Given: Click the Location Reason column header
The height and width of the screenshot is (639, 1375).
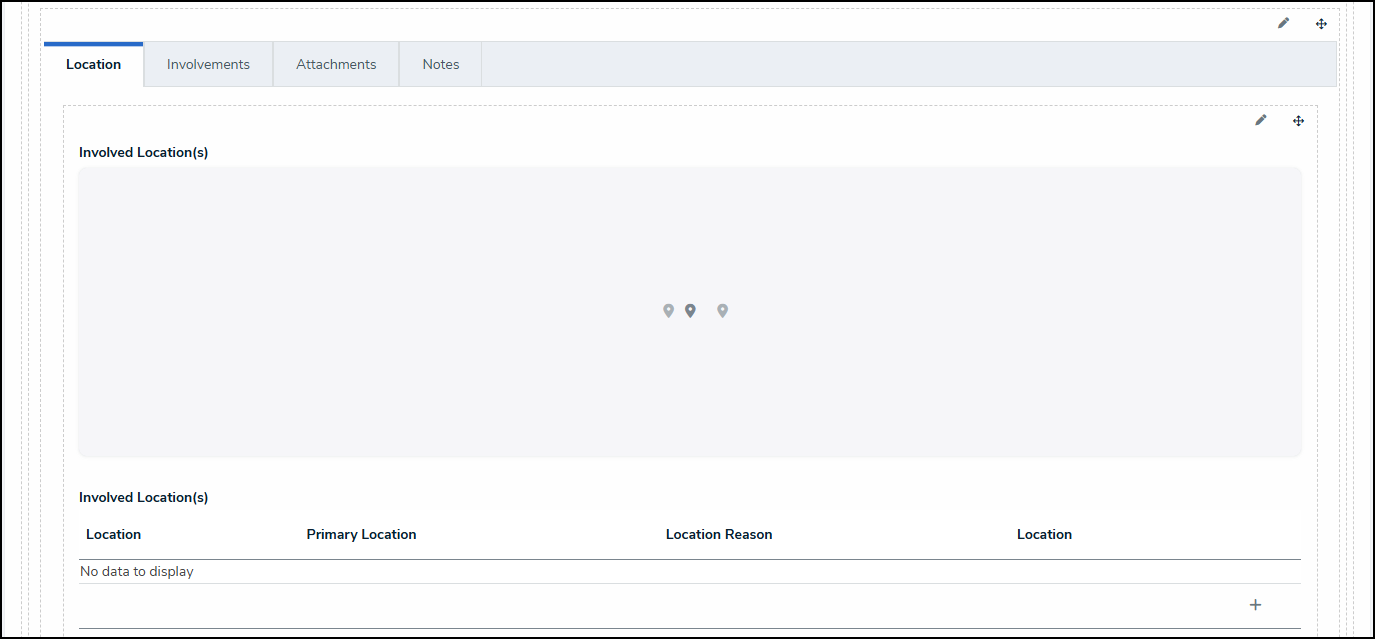Looking at the screenshot, I should click(719, 534).
